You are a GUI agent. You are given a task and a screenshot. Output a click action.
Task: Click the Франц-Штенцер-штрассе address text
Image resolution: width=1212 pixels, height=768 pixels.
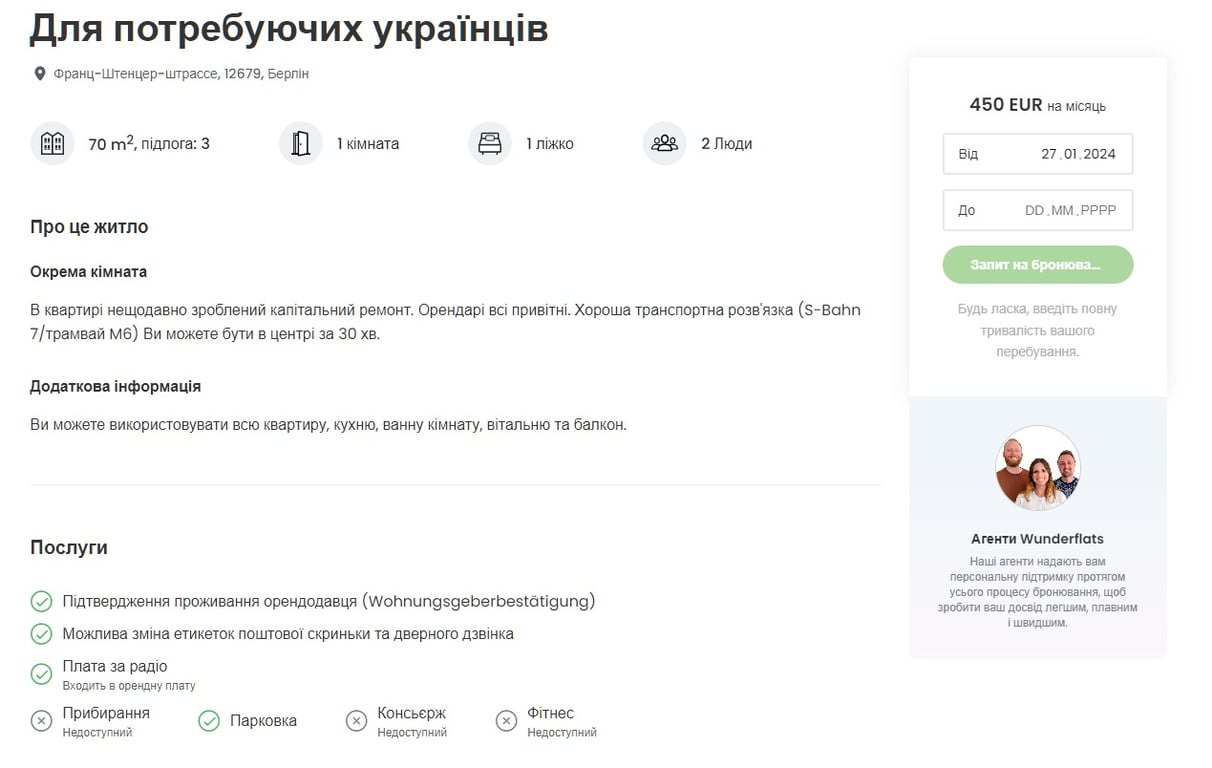click(181, 74)
